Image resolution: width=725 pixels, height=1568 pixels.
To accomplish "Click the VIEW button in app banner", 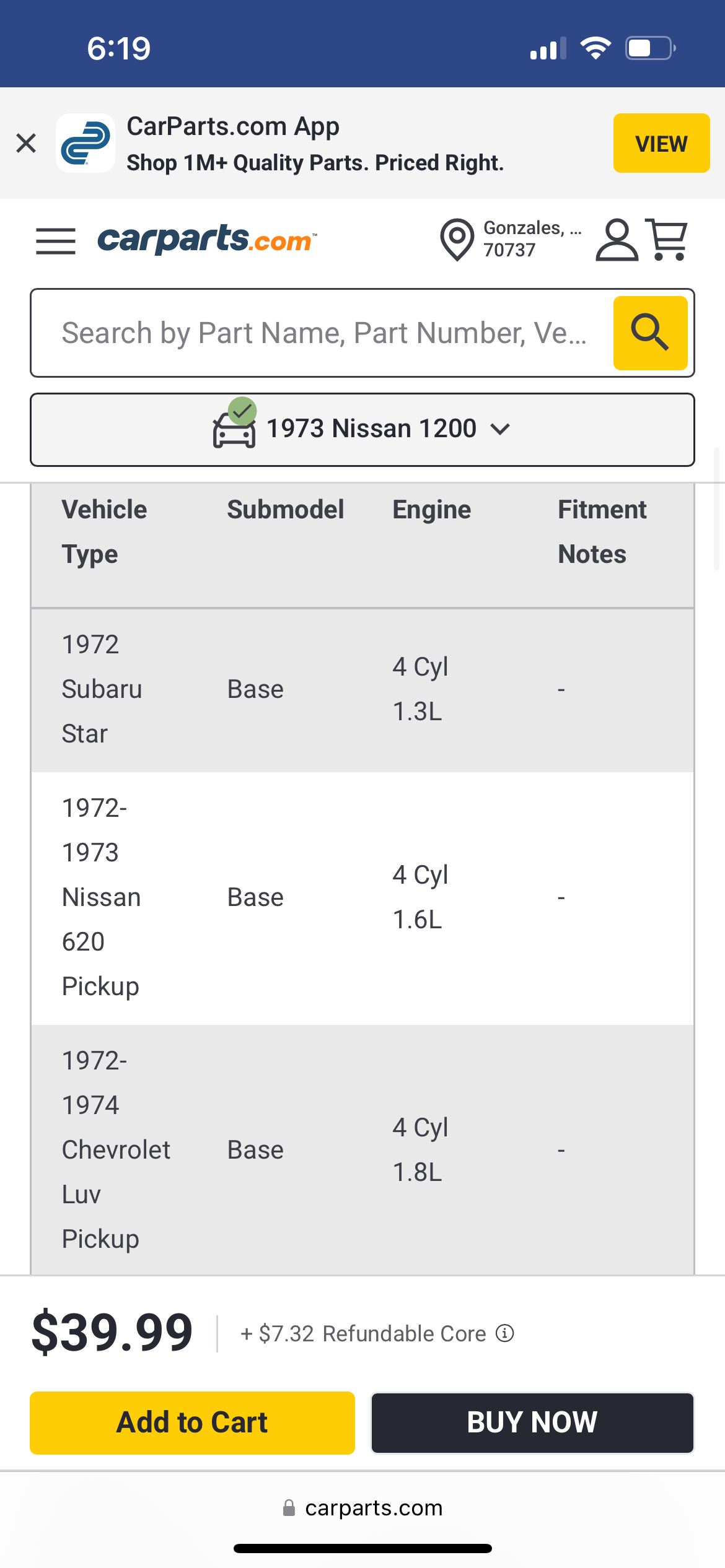I will pyautogui.click(x=661, y=143).
